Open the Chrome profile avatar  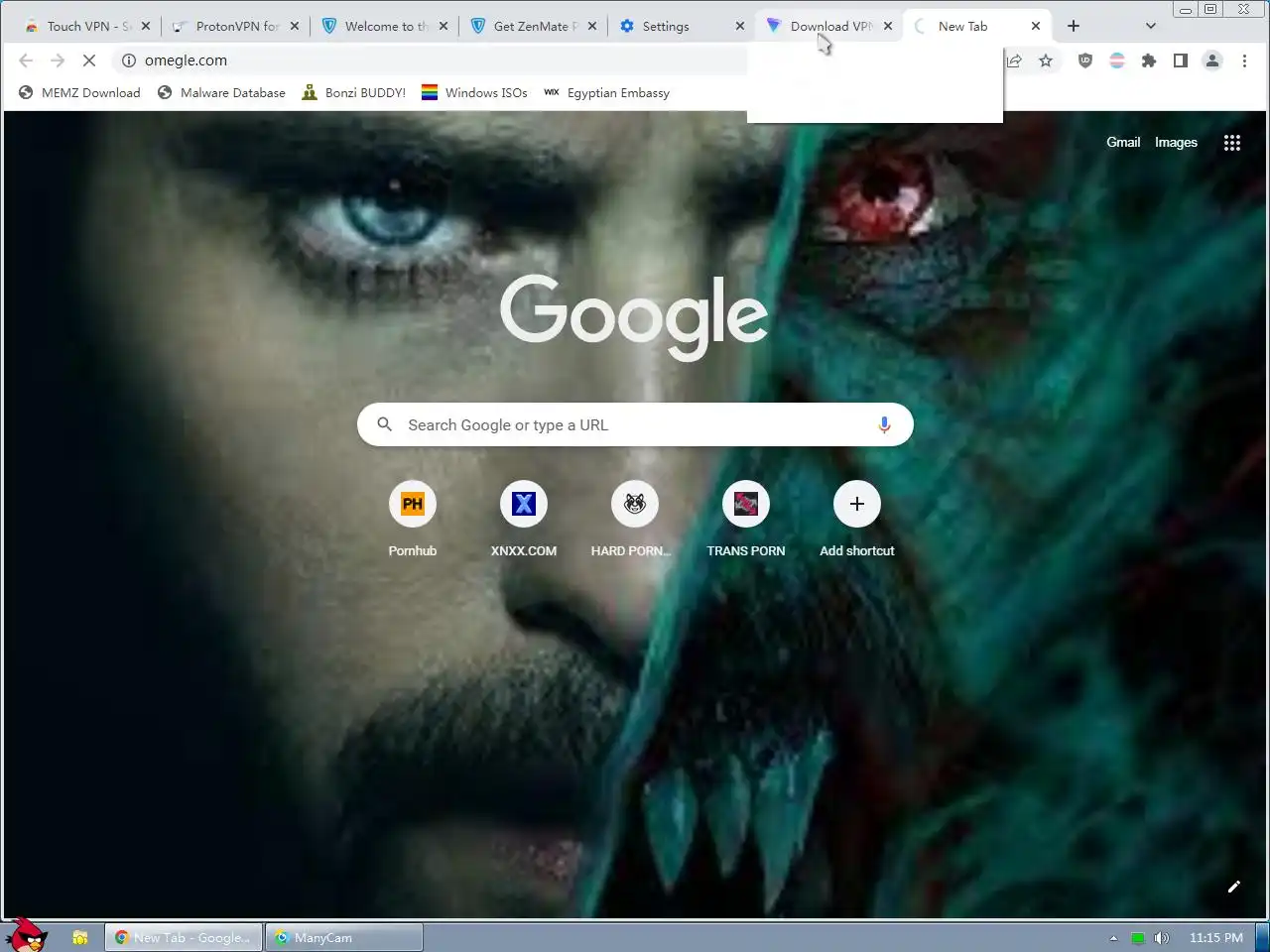1212,60
